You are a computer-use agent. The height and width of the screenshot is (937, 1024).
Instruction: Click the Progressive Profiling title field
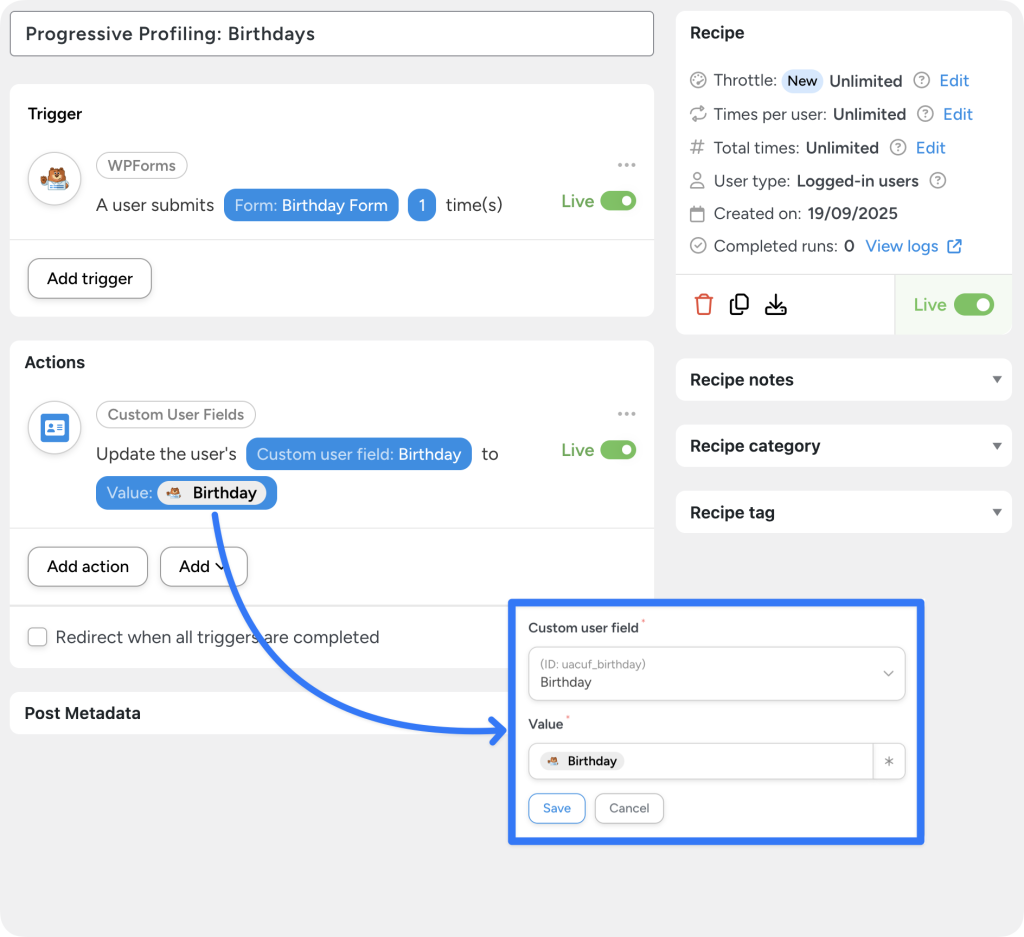(331, 33)
